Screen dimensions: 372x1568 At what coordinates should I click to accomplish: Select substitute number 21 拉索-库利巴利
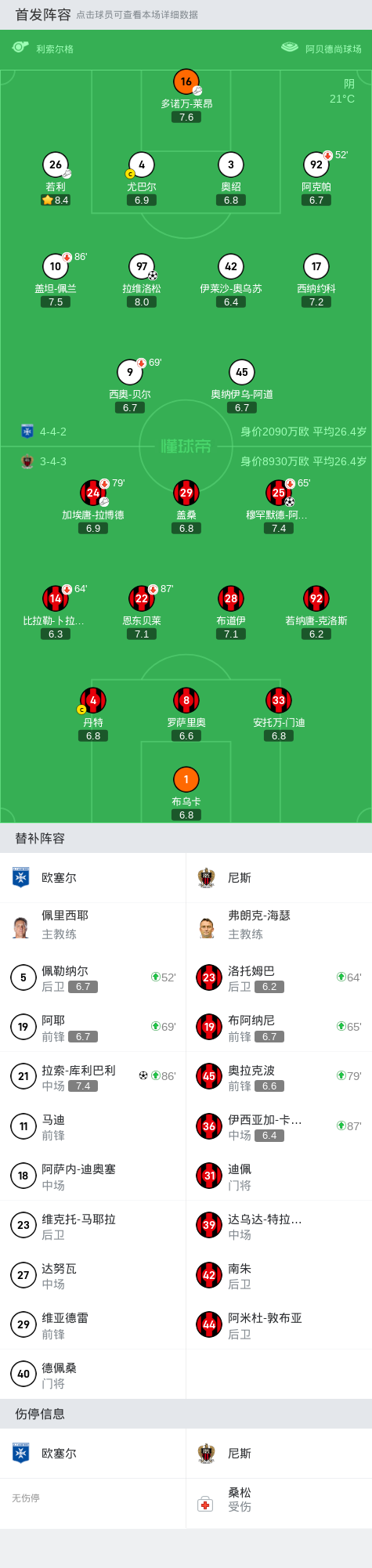click(x=93, y=1076)
